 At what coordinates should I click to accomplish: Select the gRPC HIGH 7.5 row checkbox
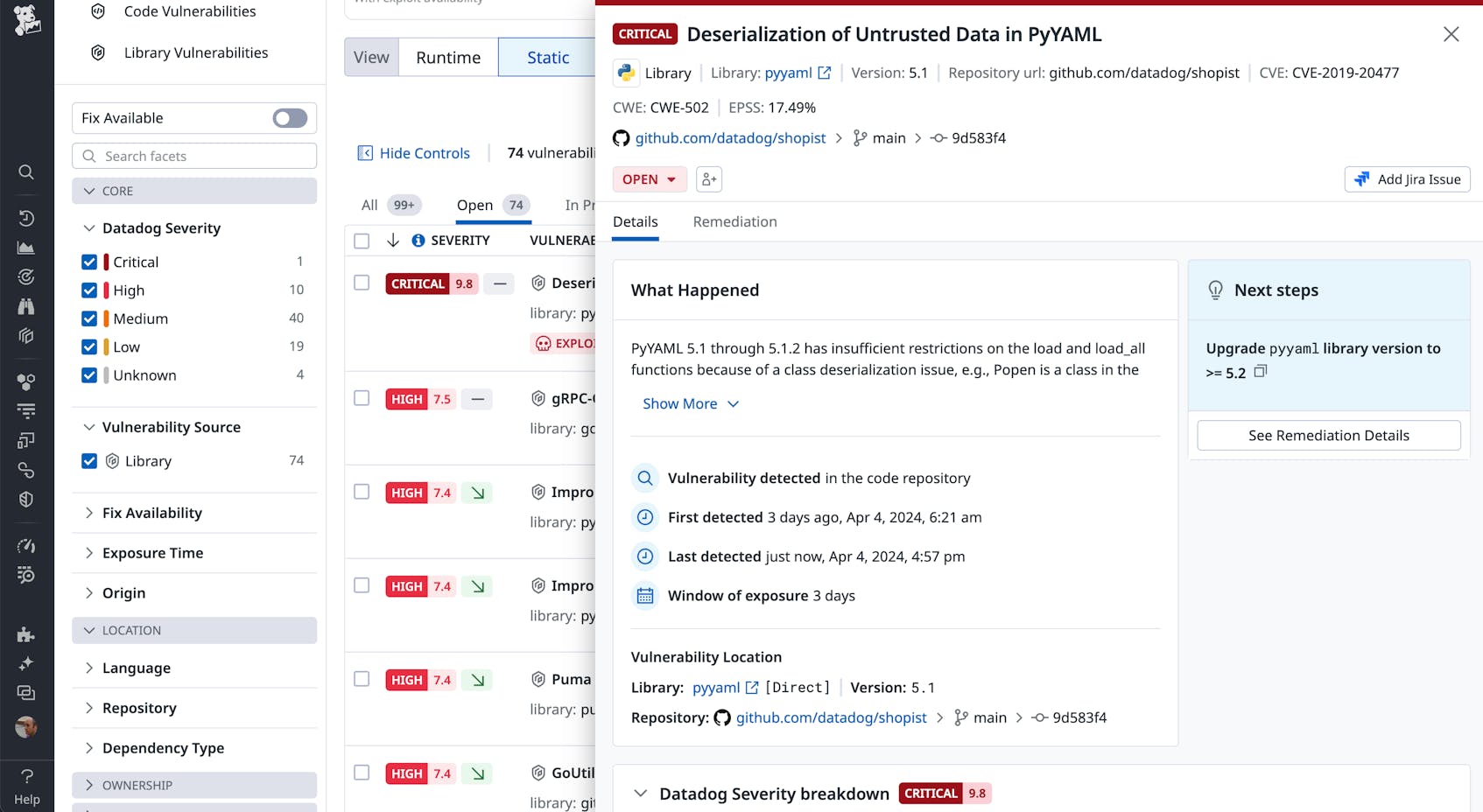(362, 398)
